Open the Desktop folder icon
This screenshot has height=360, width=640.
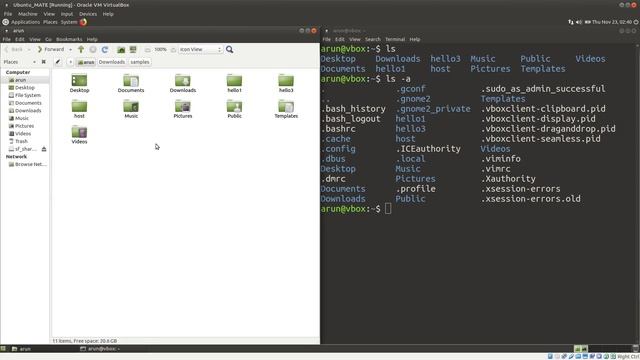point(79,83)
